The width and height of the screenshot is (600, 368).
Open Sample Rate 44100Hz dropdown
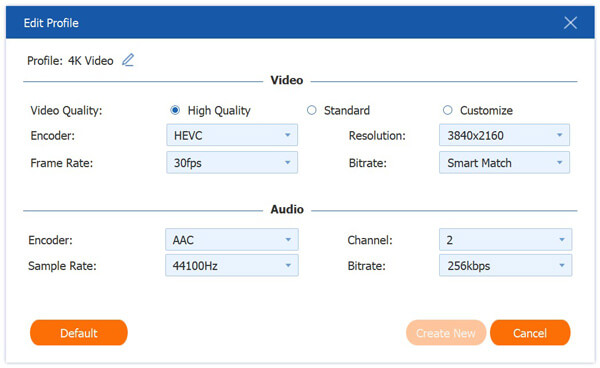pos(232,265)
